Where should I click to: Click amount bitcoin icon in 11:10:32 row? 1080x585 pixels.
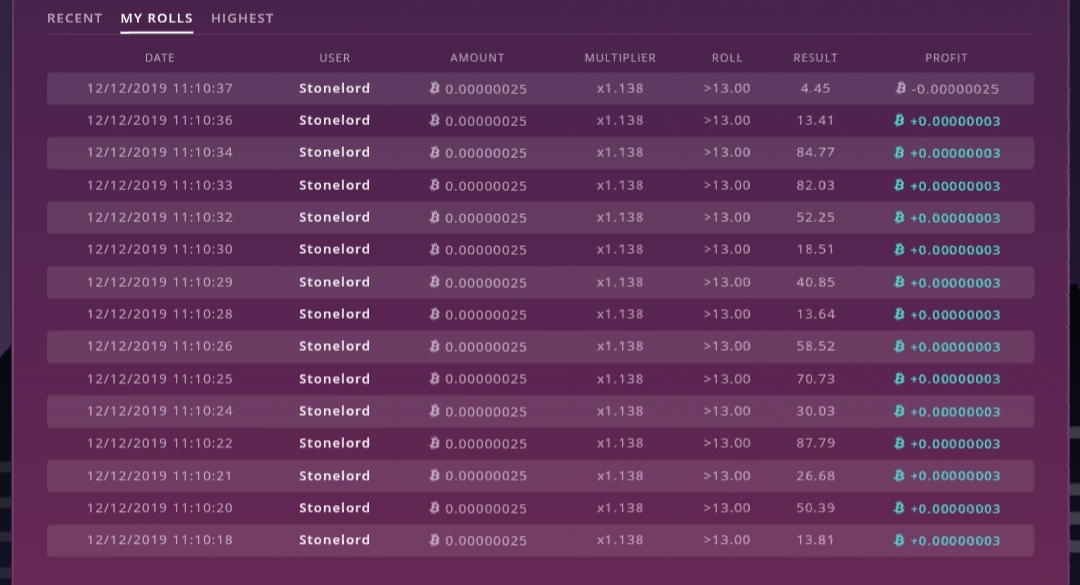coord(434,217)
